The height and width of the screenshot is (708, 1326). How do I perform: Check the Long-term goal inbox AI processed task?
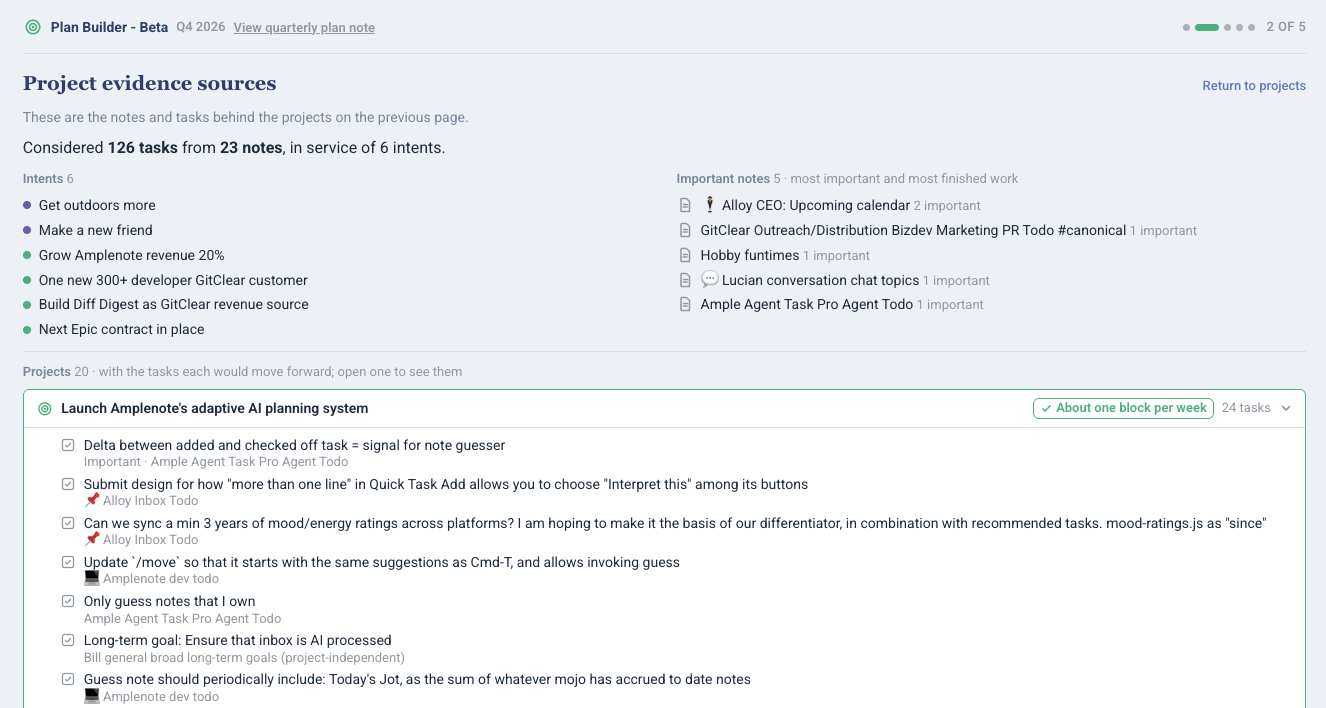click(x=68, y=640)
